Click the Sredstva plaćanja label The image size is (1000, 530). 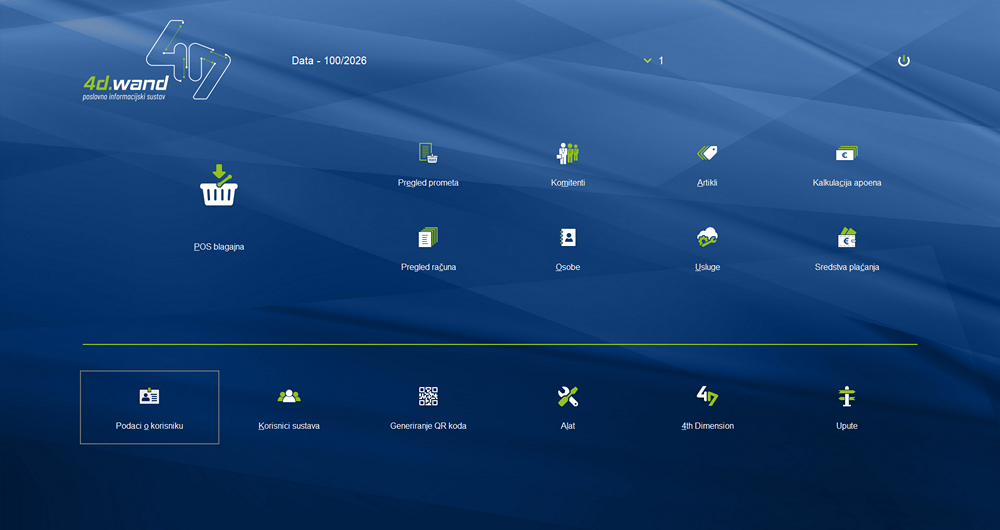coord(847,267)
